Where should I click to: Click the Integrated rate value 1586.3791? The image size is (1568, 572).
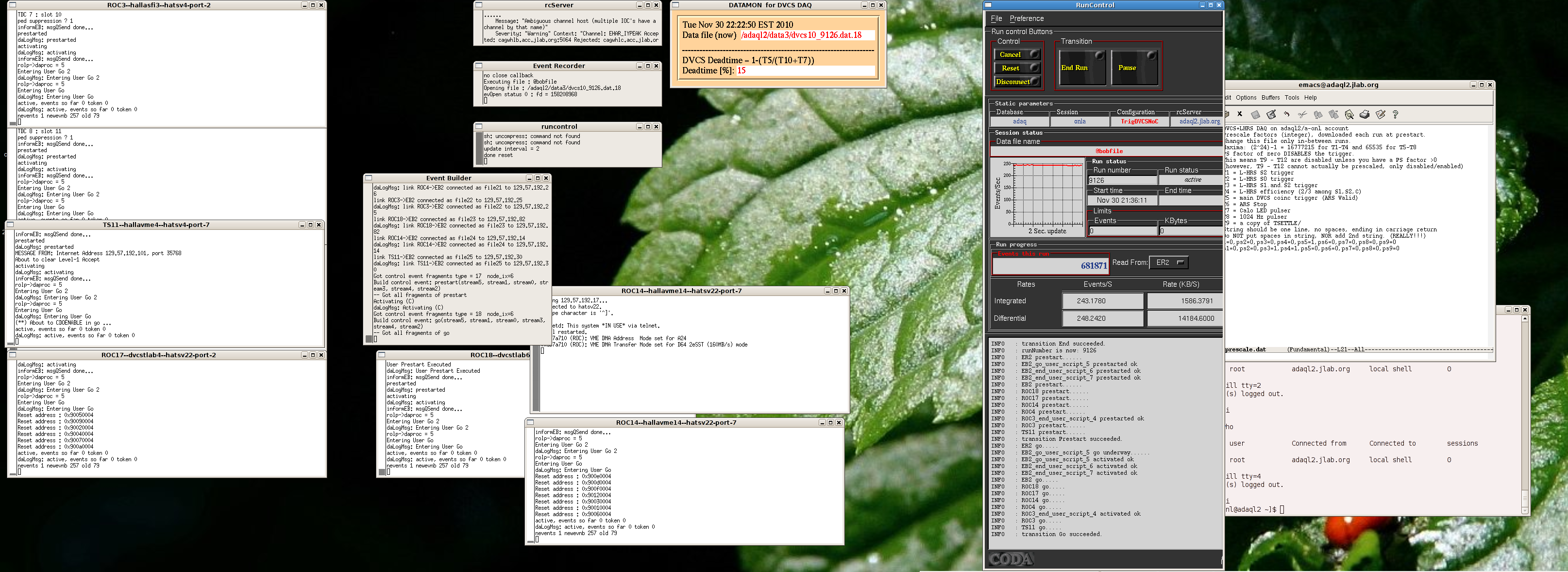click(1184, 301)
